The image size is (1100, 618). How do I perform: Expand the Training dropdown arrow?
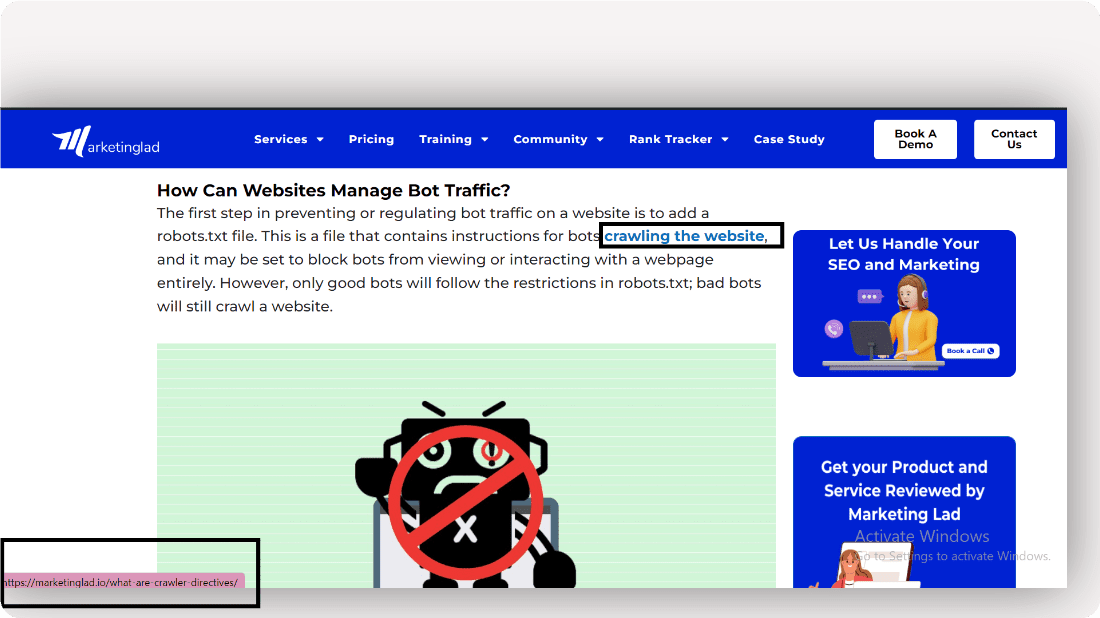485,140
